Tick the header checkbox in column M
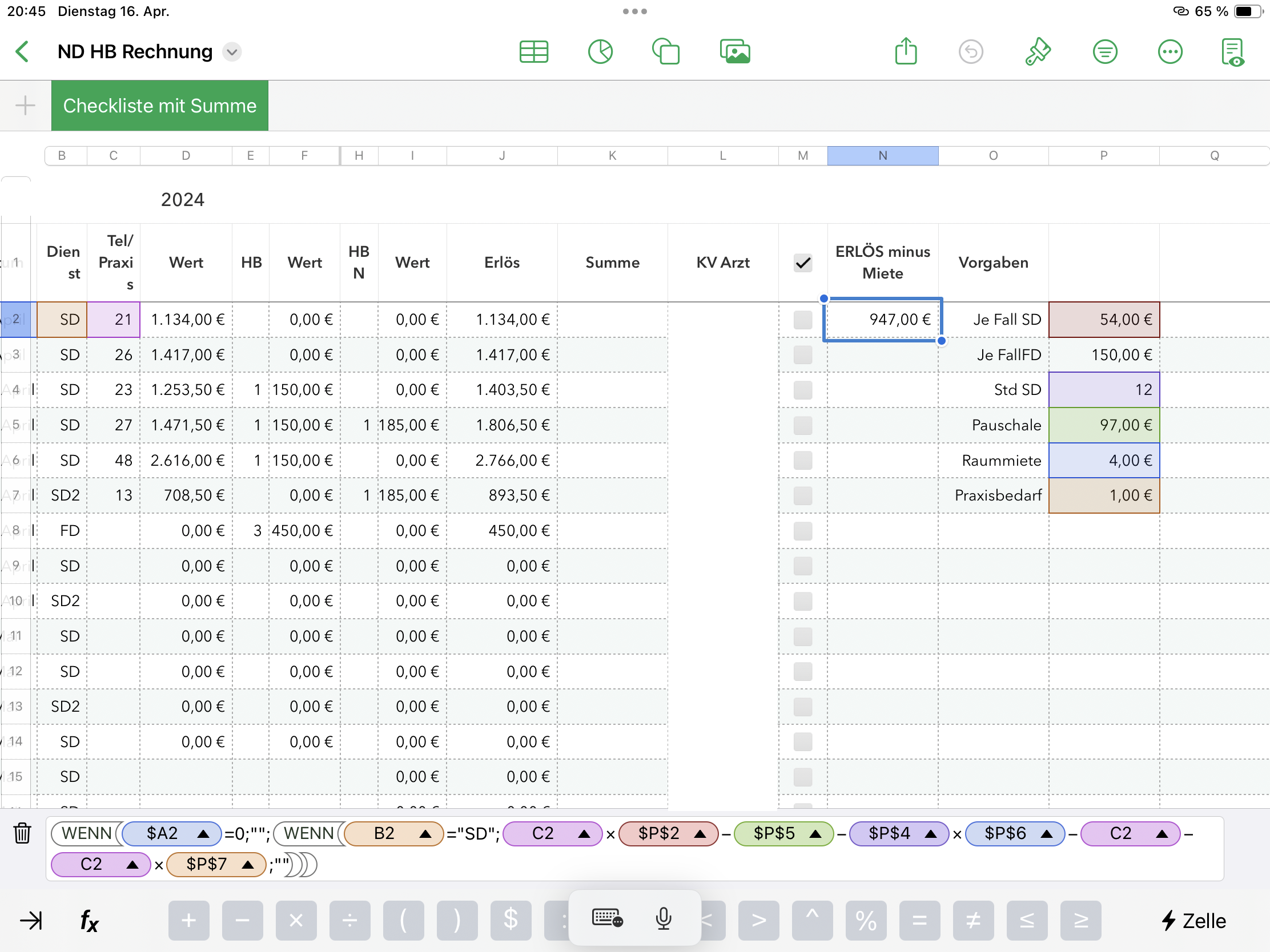1270x952 pixels. (802, 263)
